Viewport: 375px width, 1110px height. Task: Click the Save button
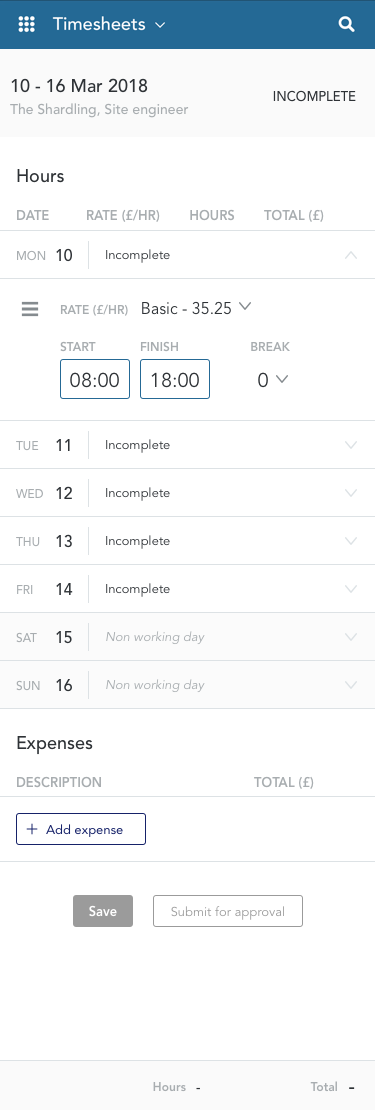[103, 911]
